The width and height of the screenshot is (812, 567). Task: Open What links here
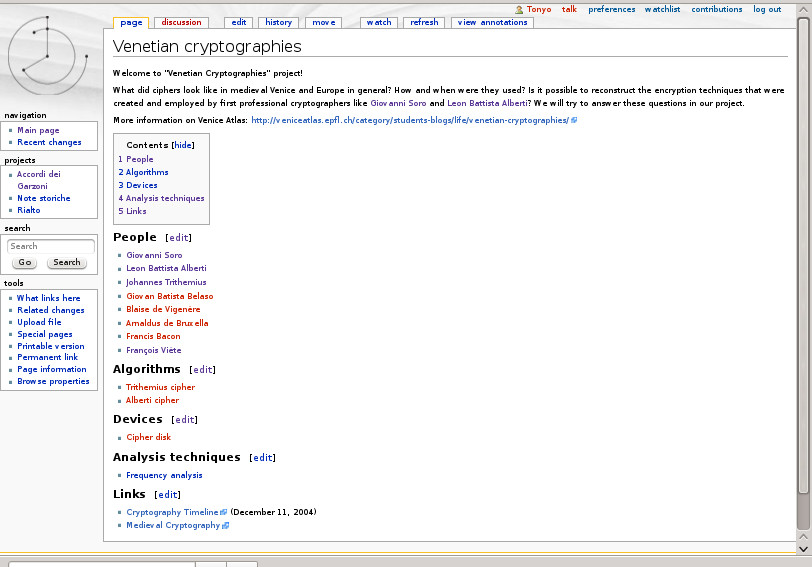click(49, 298)
